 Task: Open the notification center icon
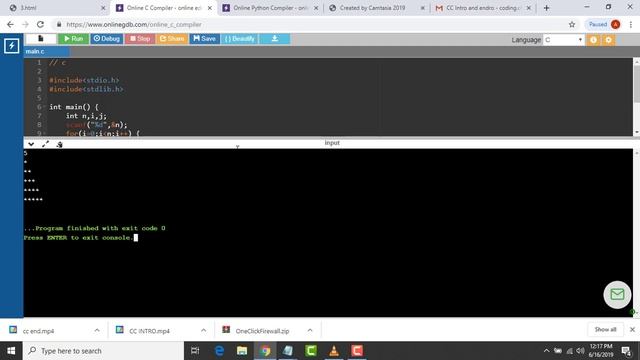pos(626,351)
